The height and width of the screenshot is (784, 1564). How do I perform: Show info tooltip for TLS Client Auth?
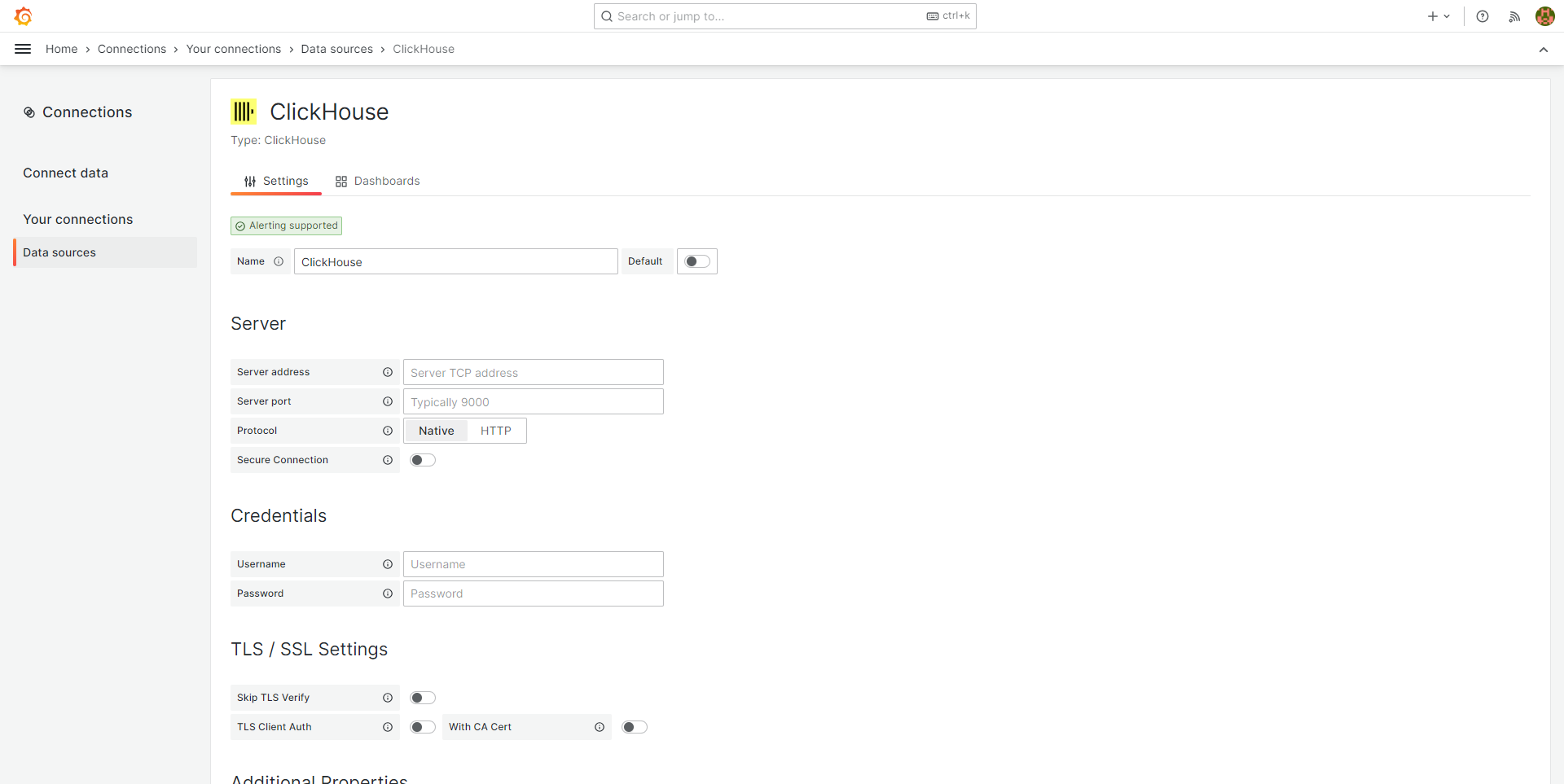(x=388, y=727)
